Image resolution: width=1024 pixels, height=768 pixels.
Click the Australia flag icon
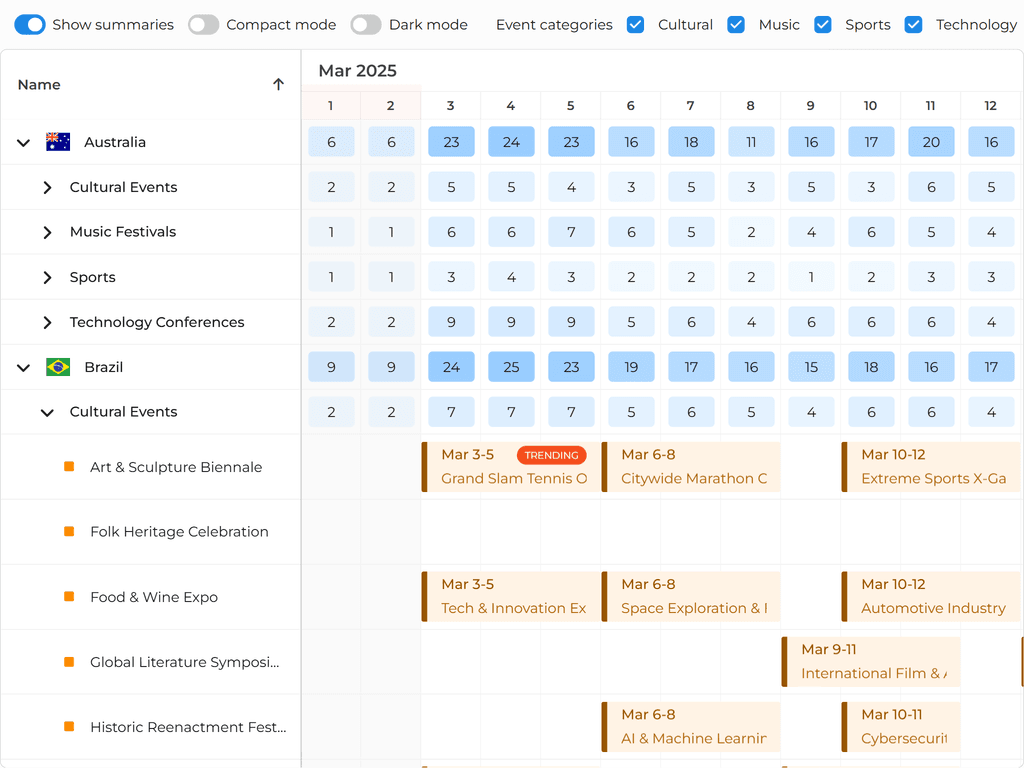[x=58, y=142]
